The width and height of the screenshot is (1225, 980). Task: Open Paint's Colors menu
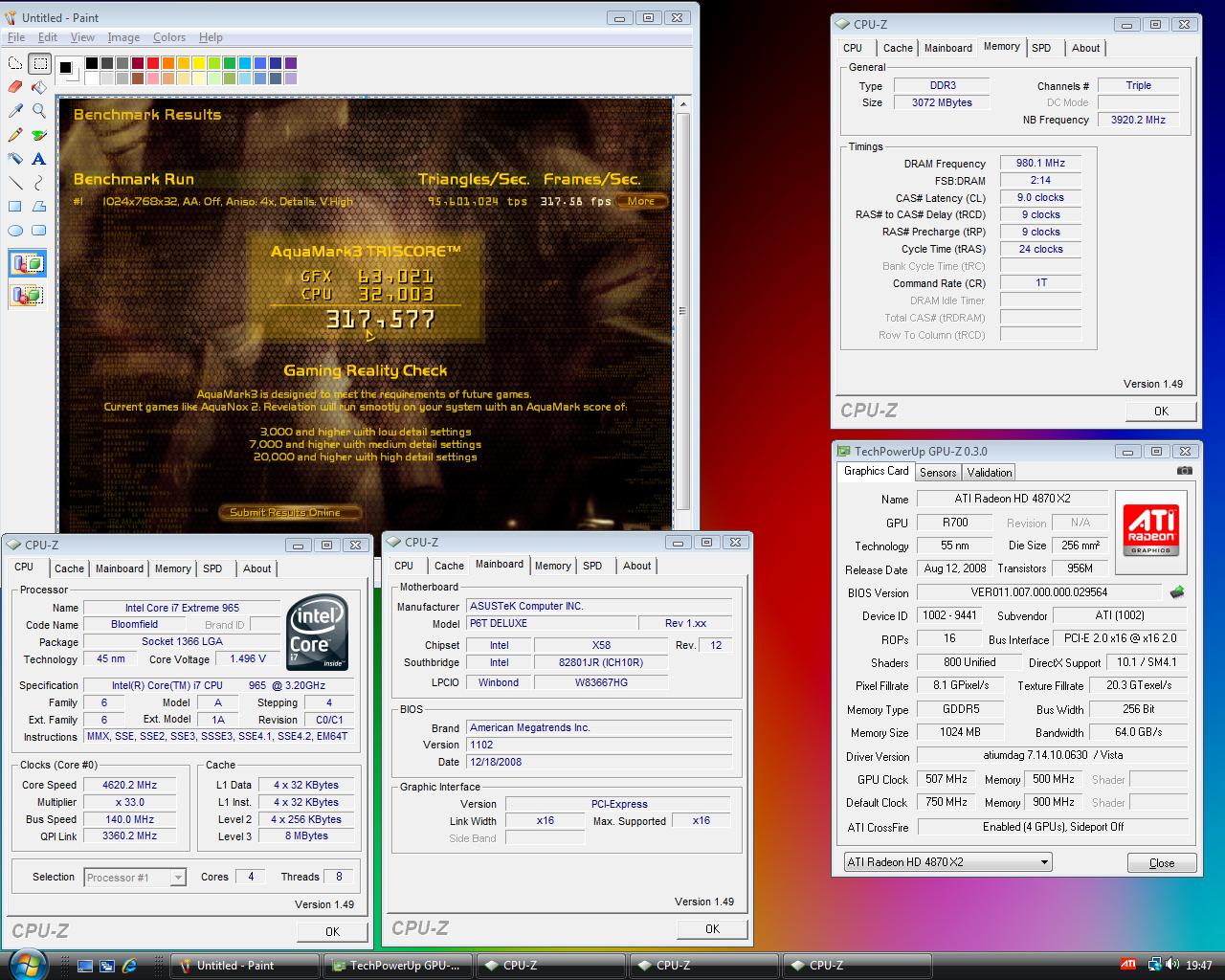169,37
